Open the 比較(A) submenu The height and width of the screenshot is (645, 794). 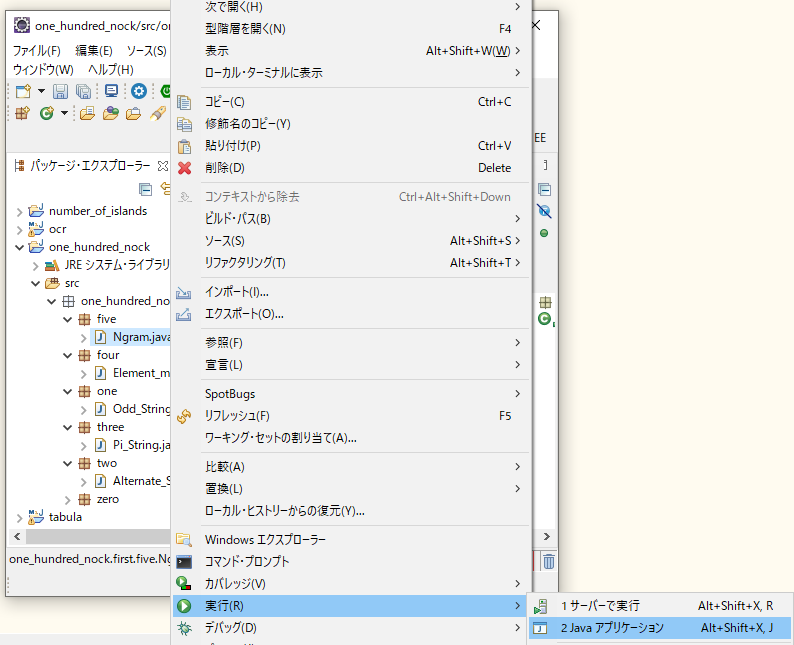coord(352,467)
